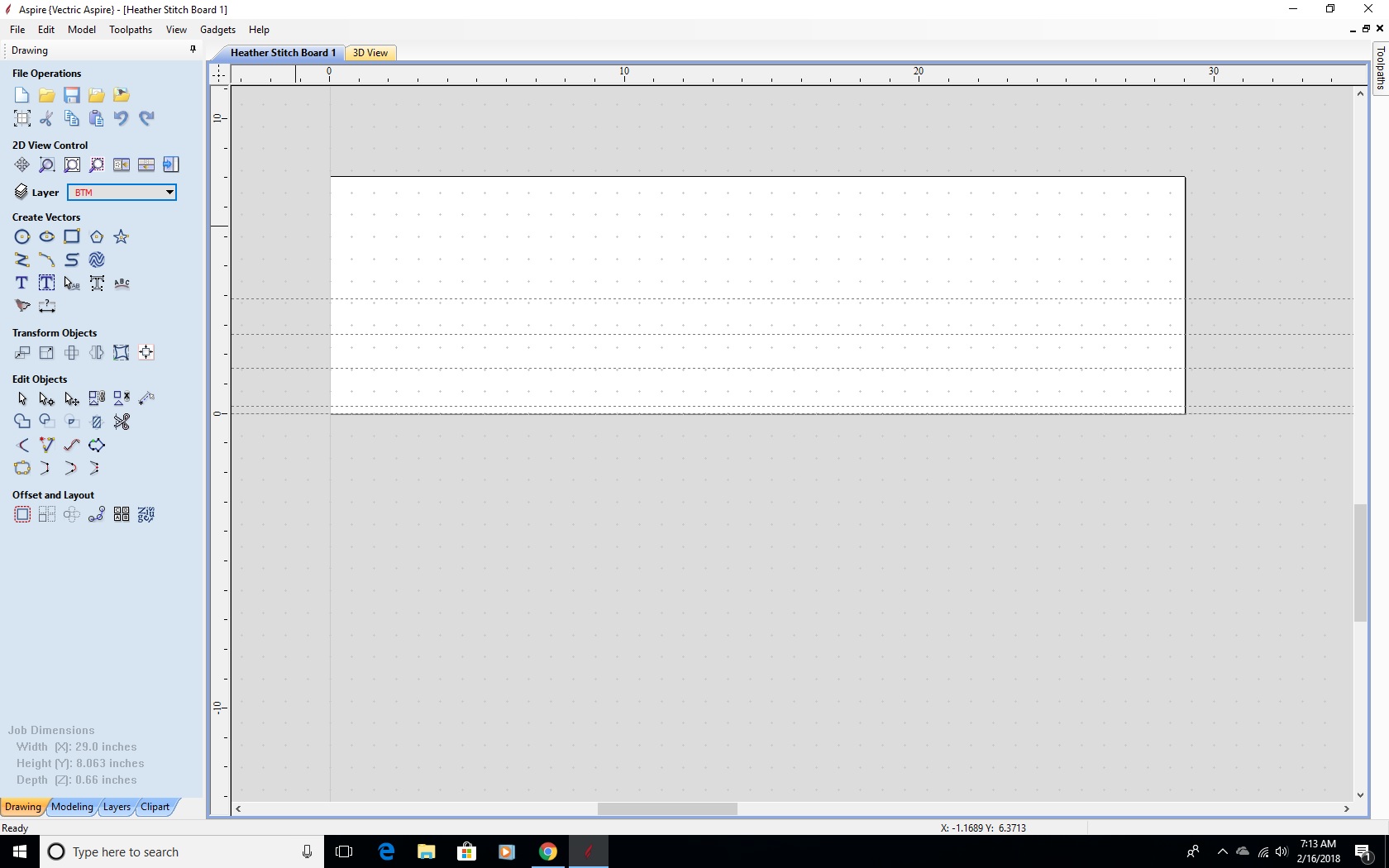Select the Draw Ellipse tool

(47, 237)
